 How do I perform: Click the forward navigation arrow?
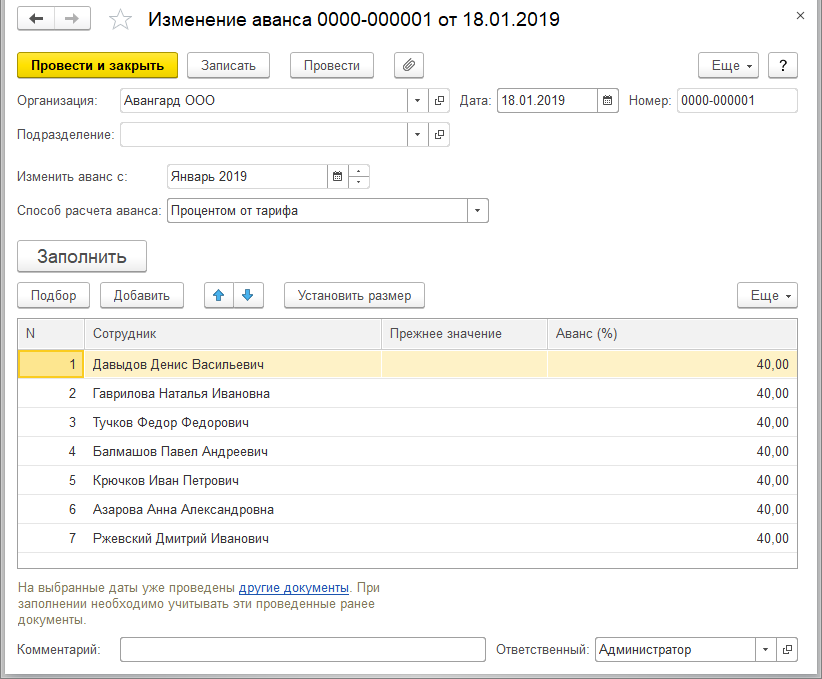coord(72,19)
